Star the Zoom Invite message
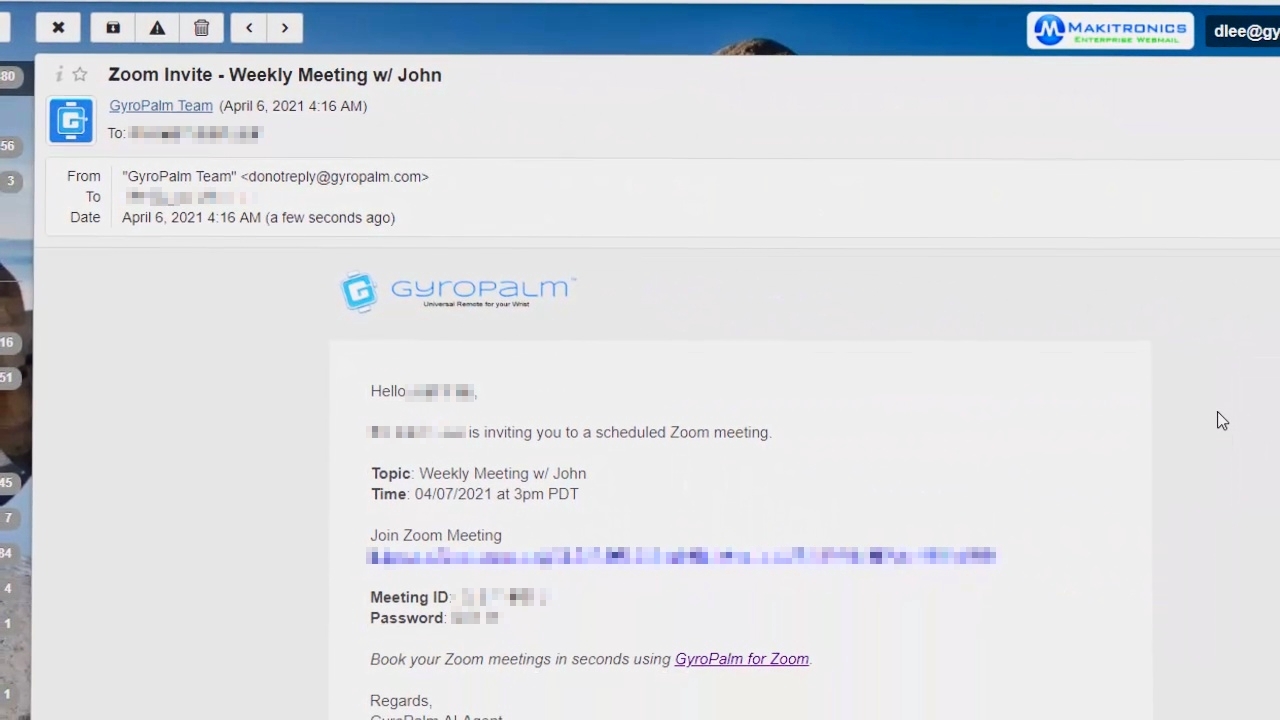1280x720 pixels. [x=80, y=75]
